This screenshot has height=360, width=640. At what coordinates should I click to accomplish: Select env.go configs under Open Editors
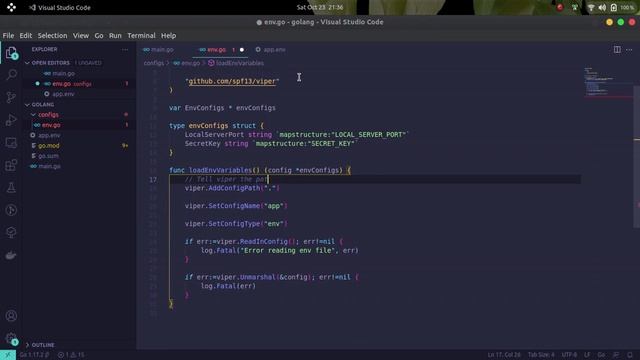click(78, 84)
